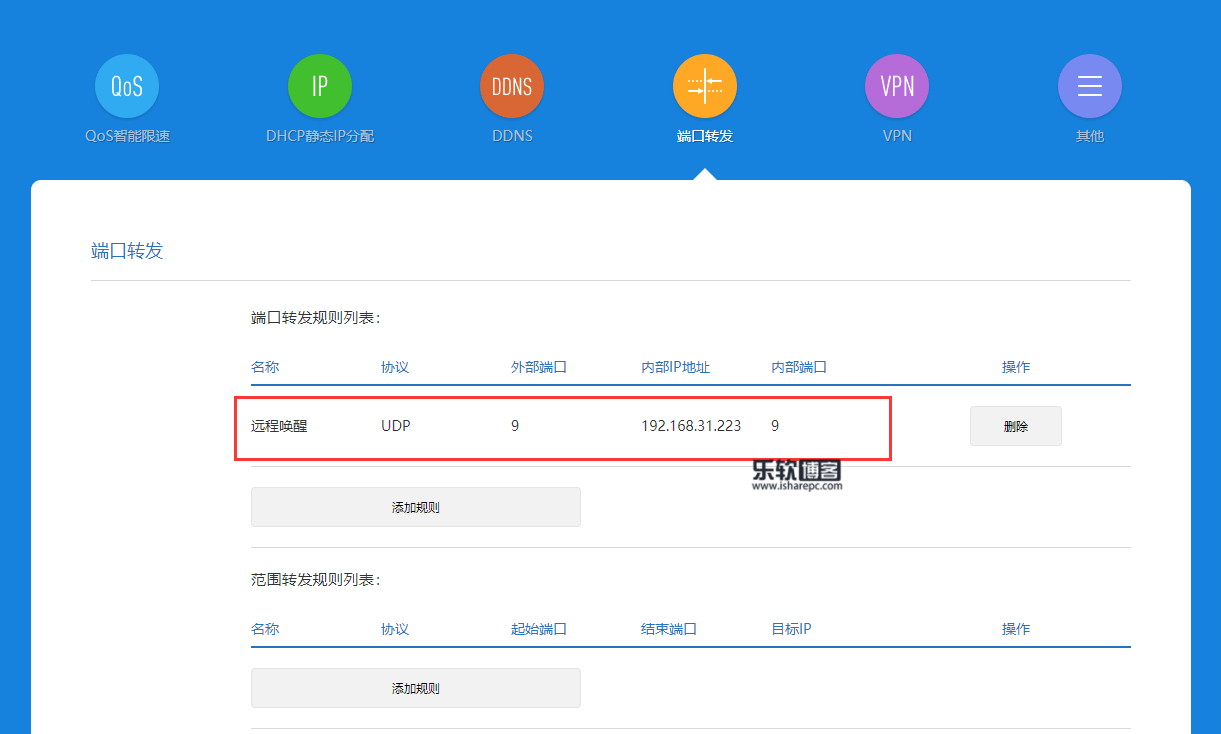Click the 内部IP地址 column header
Screen dimensions: 1221x734
coord(675,367)
